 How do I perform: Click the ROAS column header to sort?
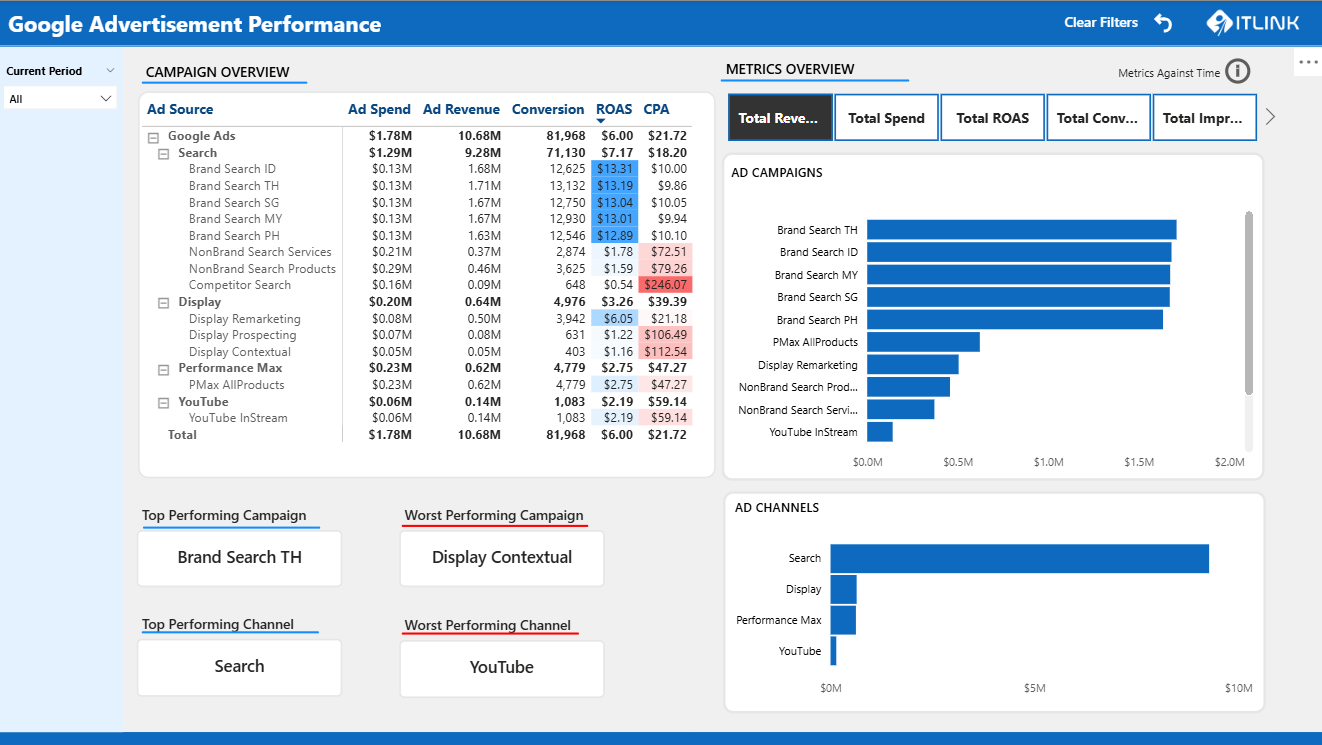pos(614,109)
